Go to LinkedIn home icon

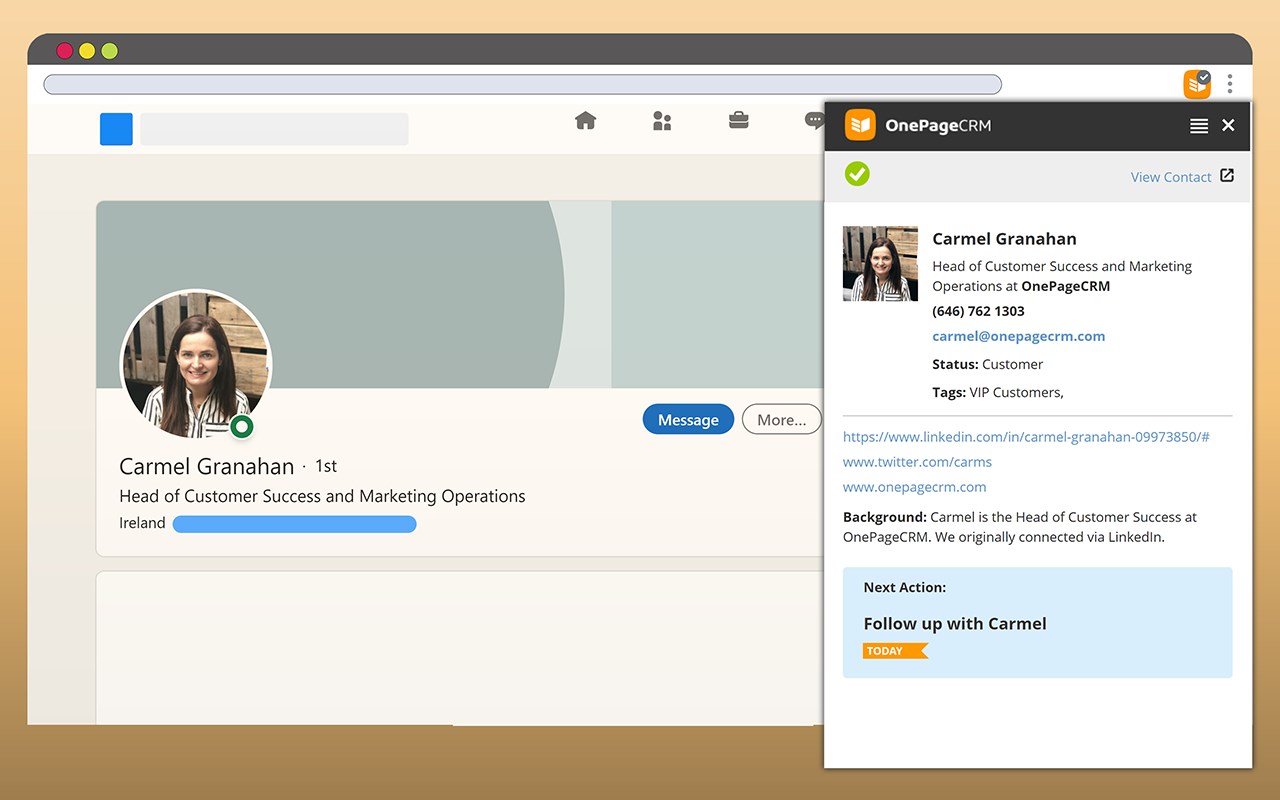point(586,121)
